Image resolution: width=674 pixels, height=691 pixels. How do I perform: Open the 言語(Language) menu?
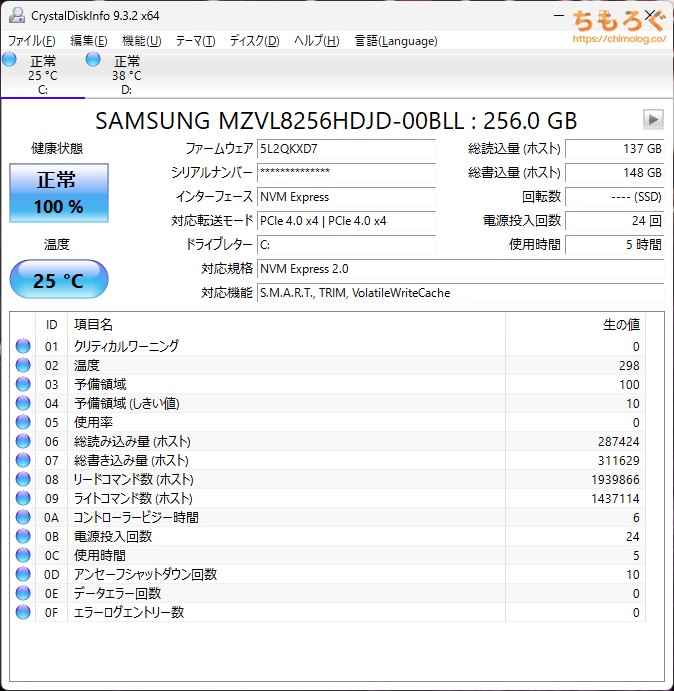[x=396, y=41]
